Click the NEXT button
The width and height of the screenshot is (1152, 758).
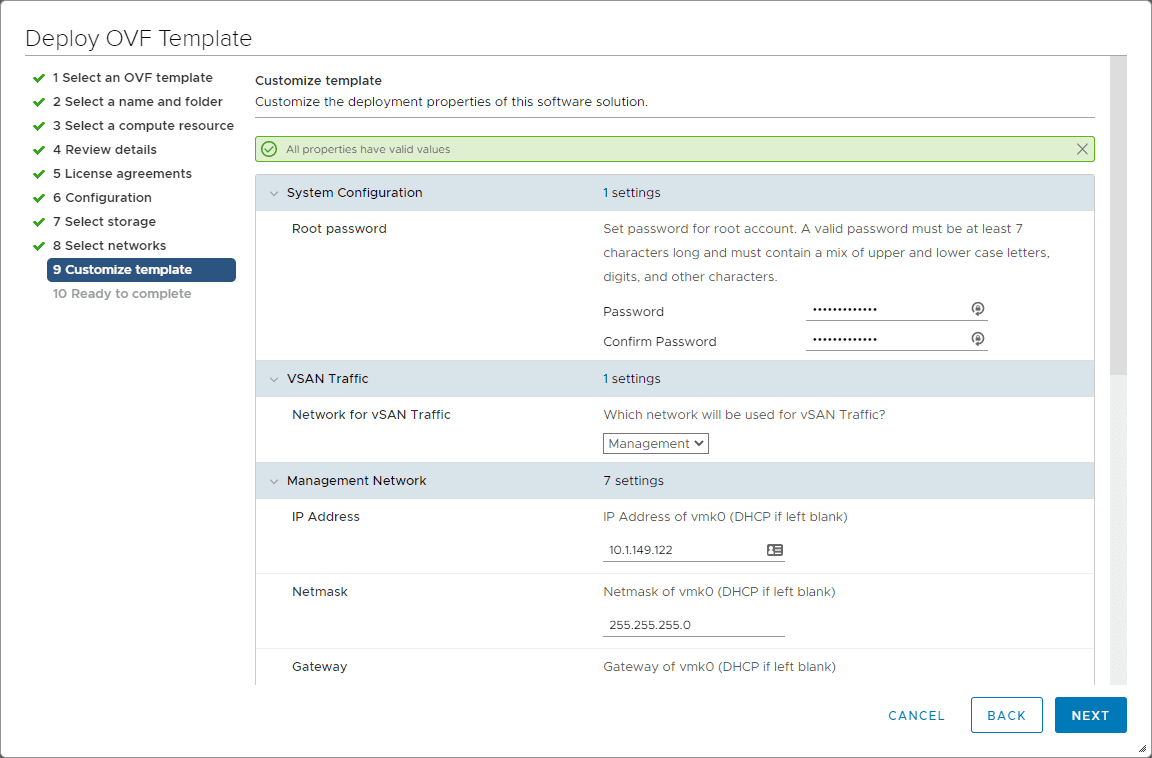(x=1090, y=715)
